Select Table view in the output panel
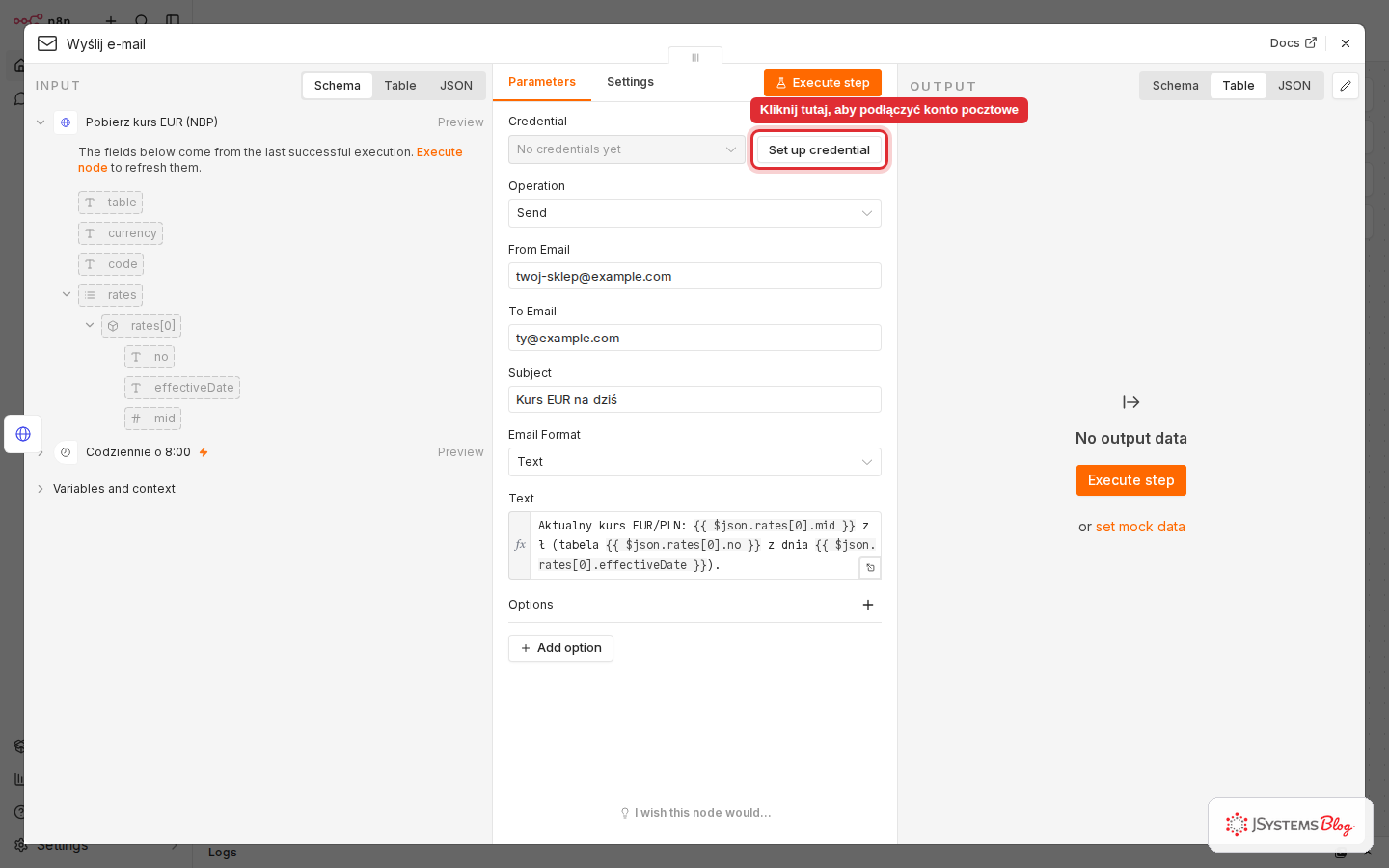1389x868 pixels. tap(1239, 86)
